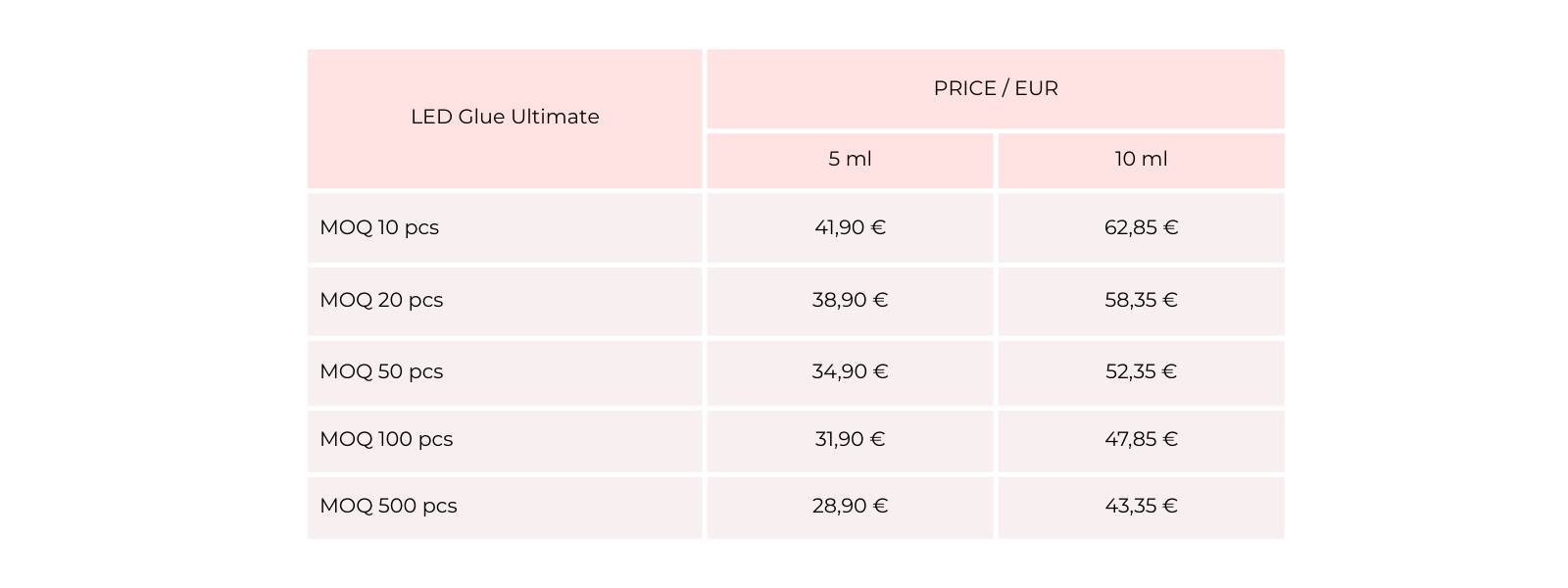
Task: Click the € symbol after 43,35
Action: click(1170, 506)
